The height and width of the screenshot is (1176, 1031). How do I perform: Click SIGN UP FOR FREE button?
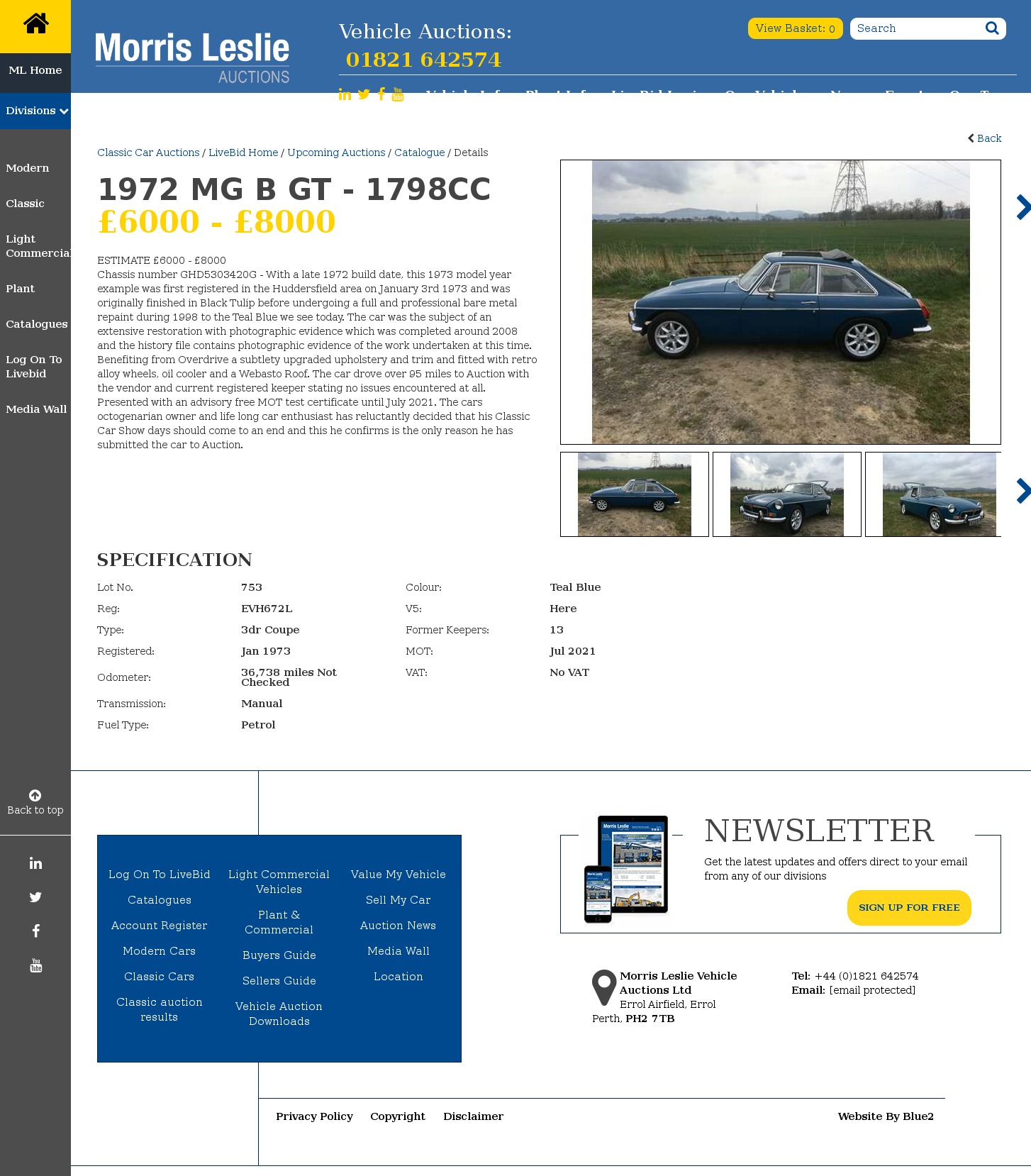tap(909, 908)
